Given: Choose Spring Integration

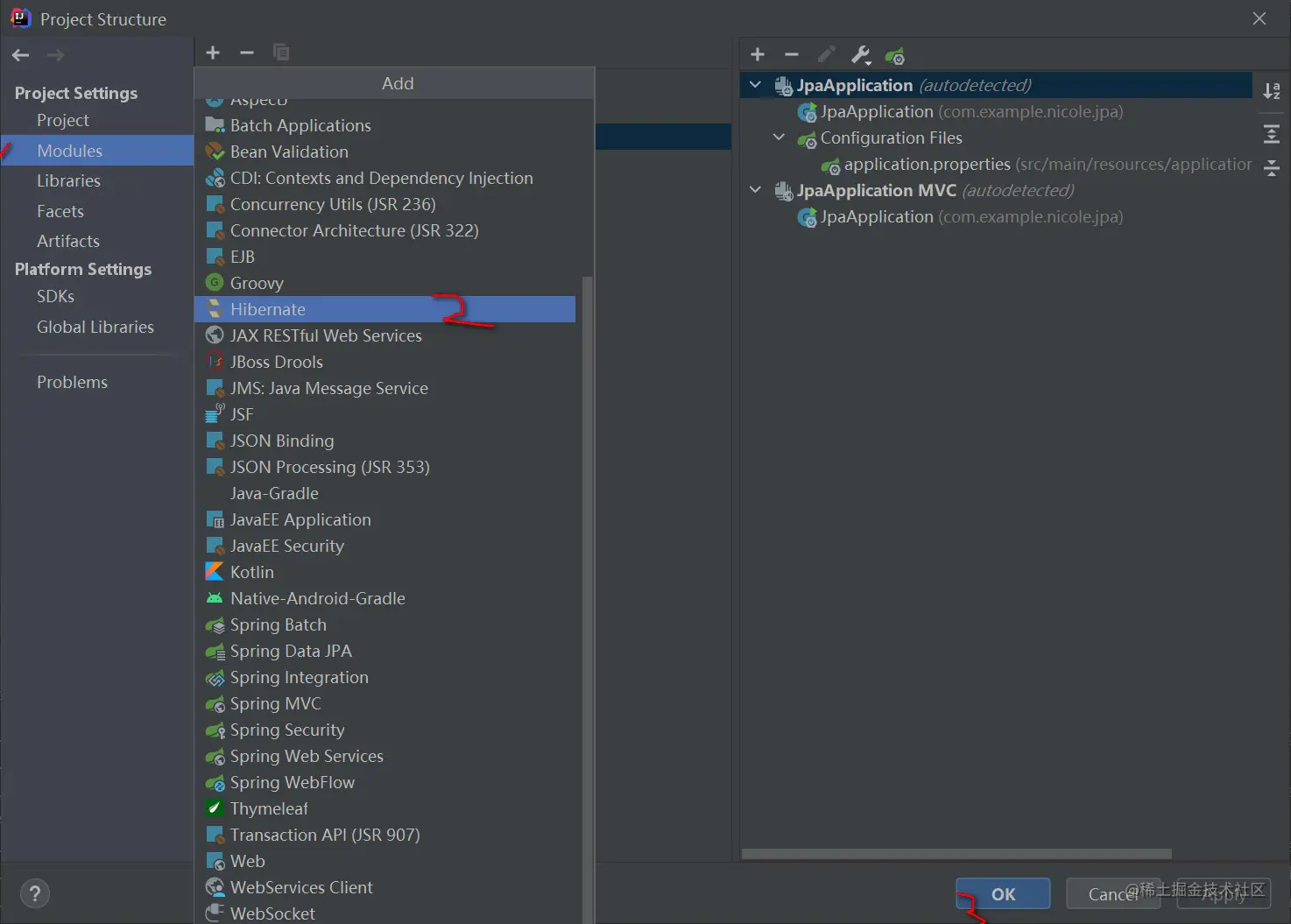Looking at the screenshot, I should click(x=384, y=677).
